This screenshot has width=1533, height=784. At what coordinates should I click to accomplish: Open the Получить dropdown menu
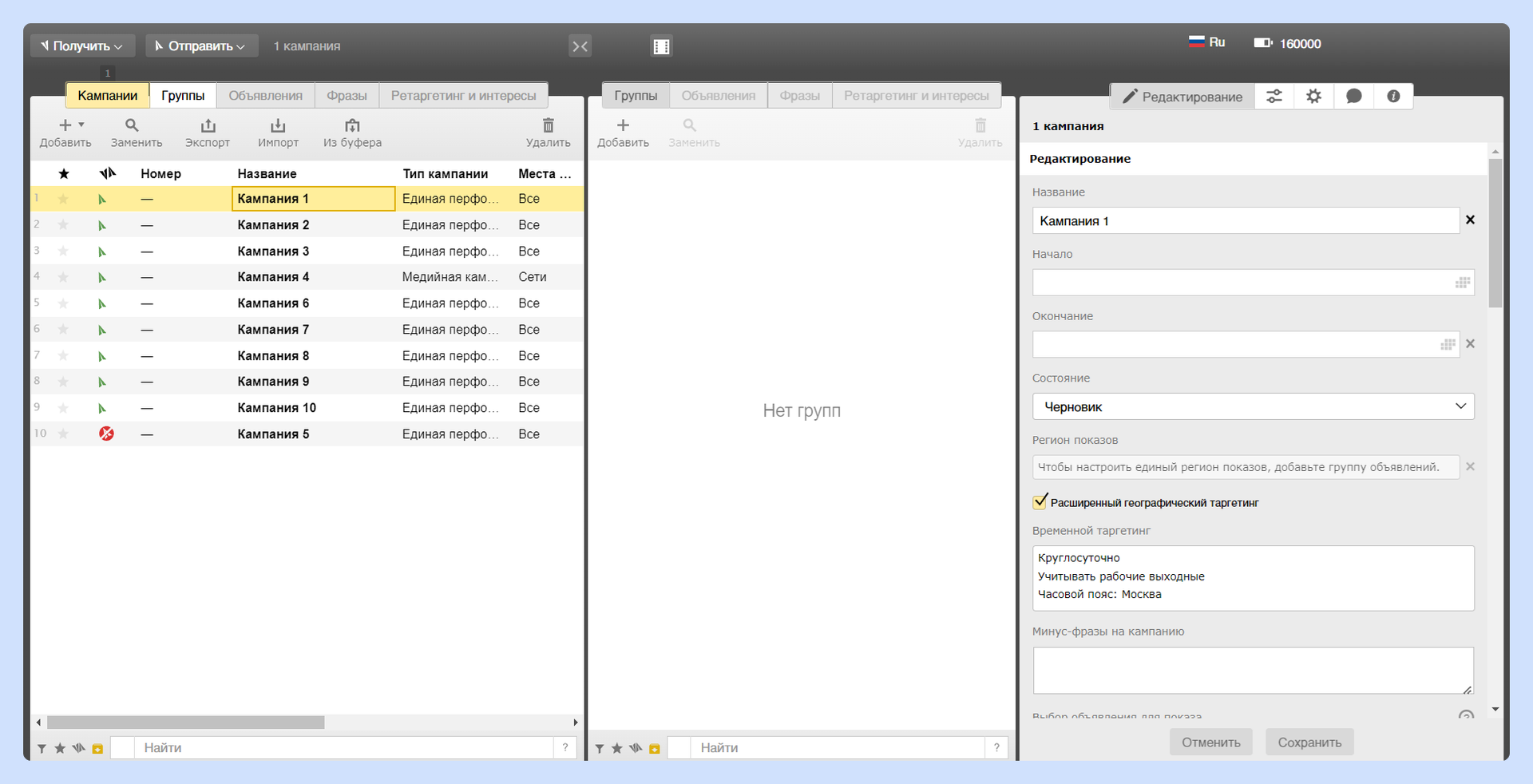[x=82, y=46]
